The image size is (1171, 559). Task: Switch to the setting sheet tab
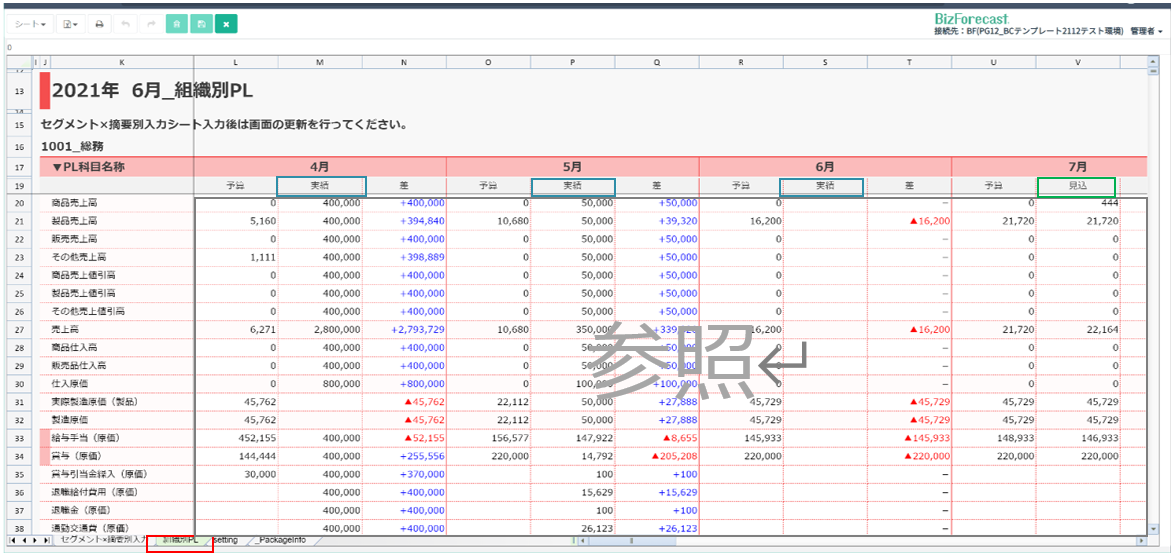click(x=225, y=540)
